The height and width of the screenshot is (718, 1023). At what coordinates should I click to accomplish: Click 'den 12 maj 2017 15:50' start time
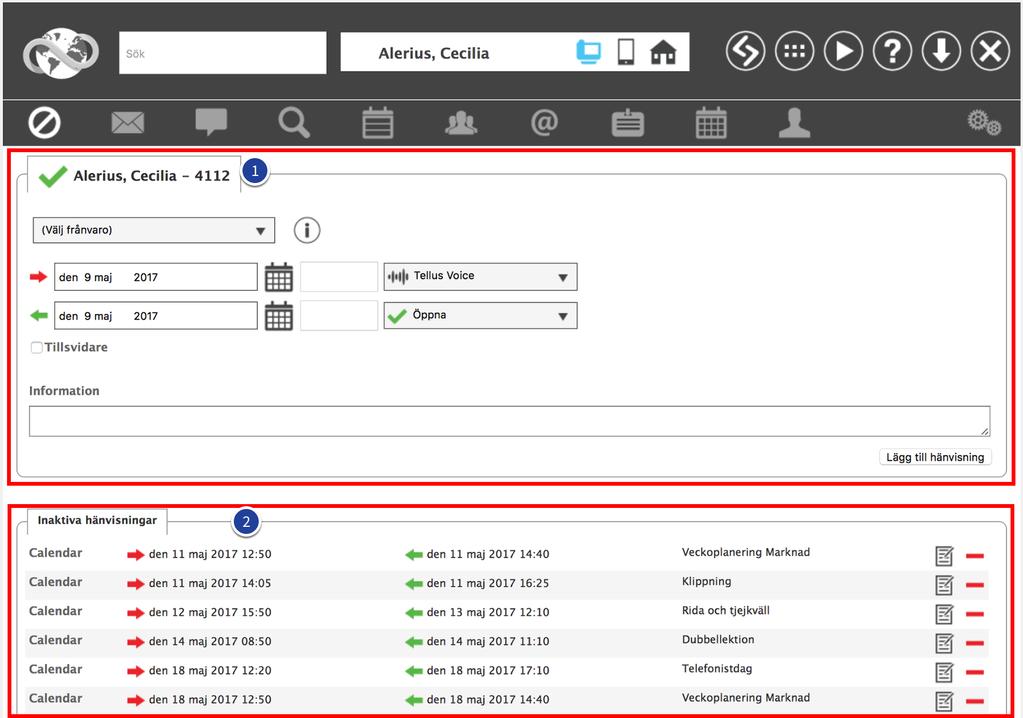click(x=210, y=612)
